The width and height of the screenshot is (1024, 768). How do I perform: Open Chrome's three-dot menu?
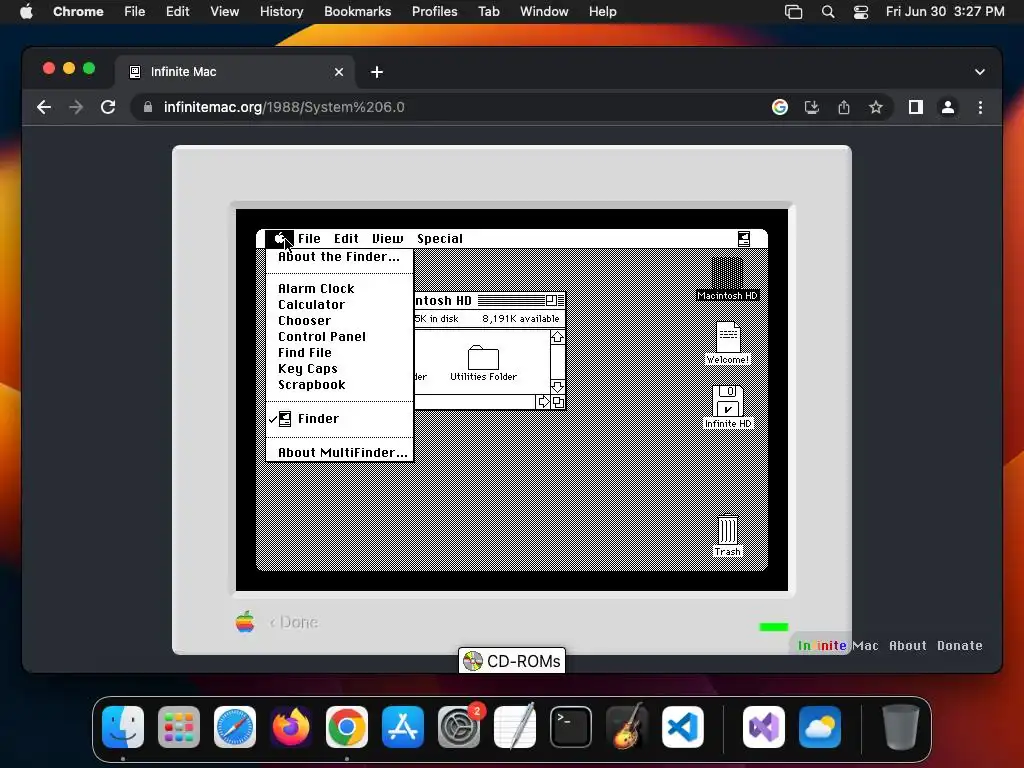coord(980,107)
